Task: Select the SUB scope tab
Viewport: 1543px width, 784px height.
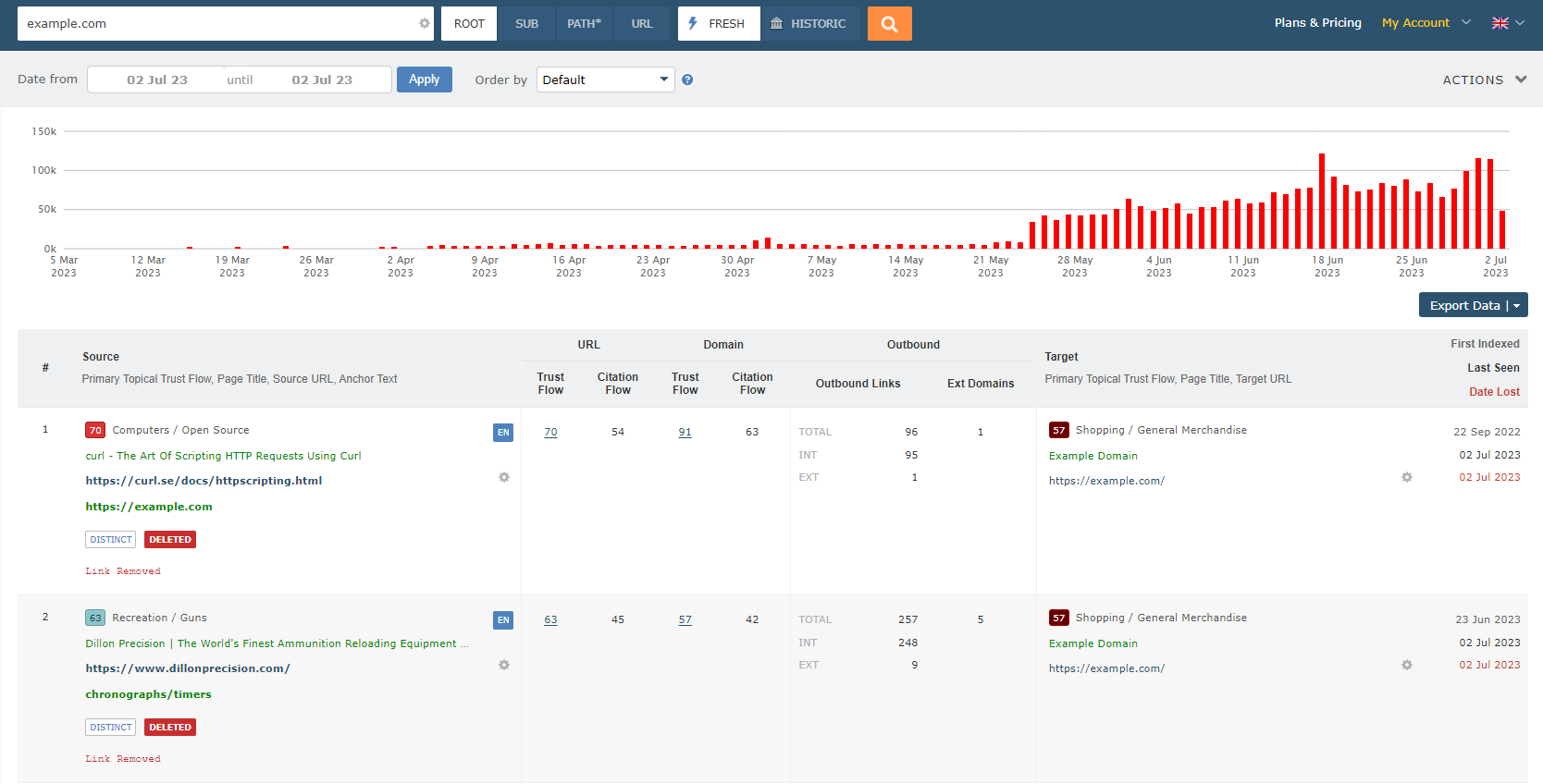Action: pos(526,24)
